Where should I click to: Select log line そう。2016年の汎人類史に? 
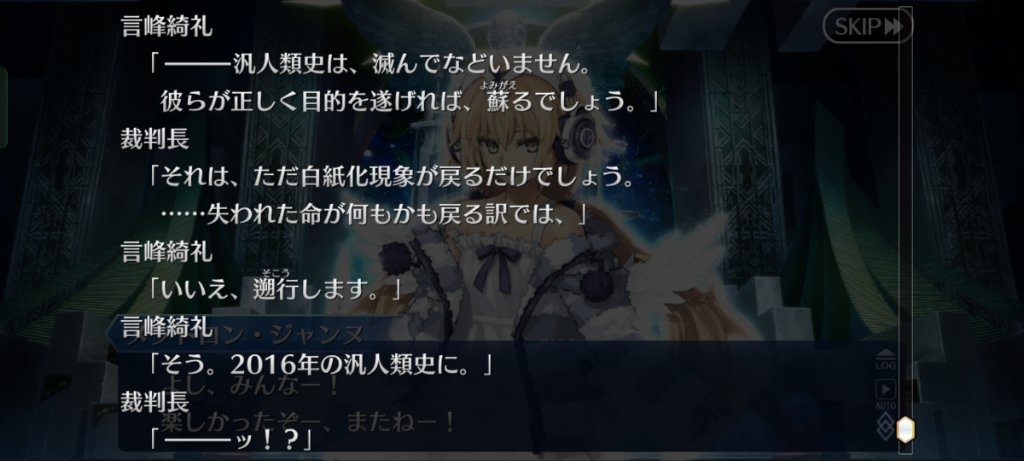(x=321, y=366)
